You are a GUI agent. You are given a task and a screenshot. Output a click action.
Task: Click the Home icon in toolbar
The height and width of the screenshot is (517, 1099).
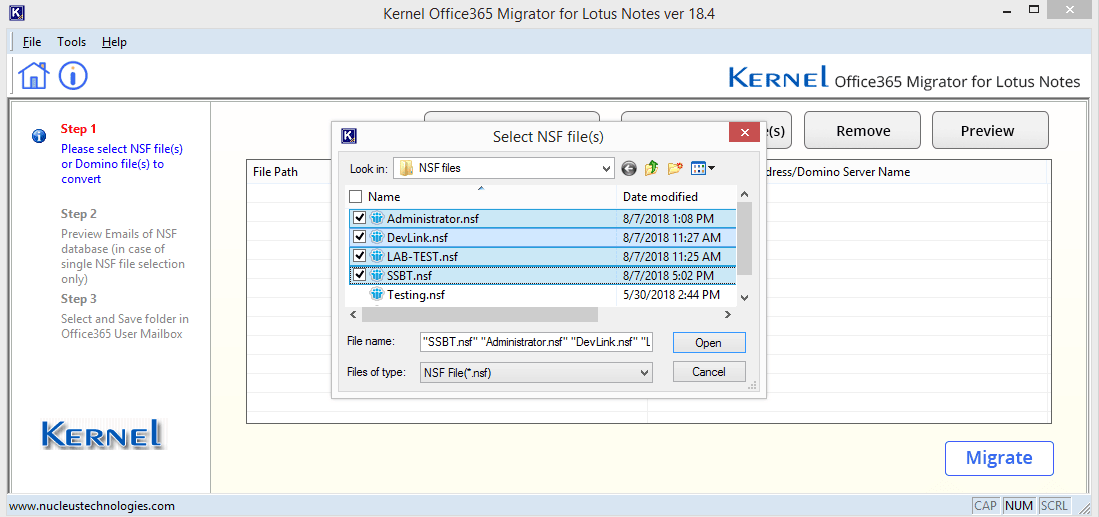(x=34, y=75)
